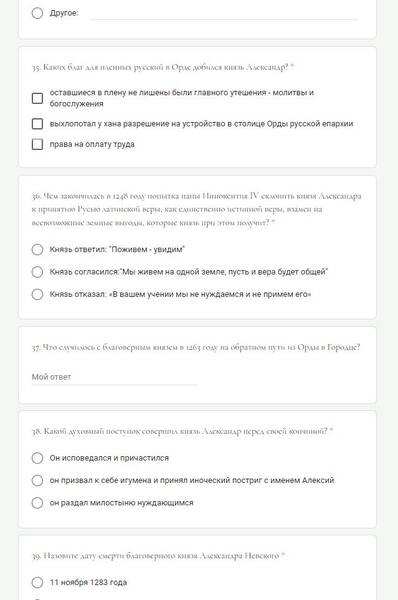Screen dimensions: 398x600
Task: Select "11 ноября 1283 года" option
Action: coord(37,582)
